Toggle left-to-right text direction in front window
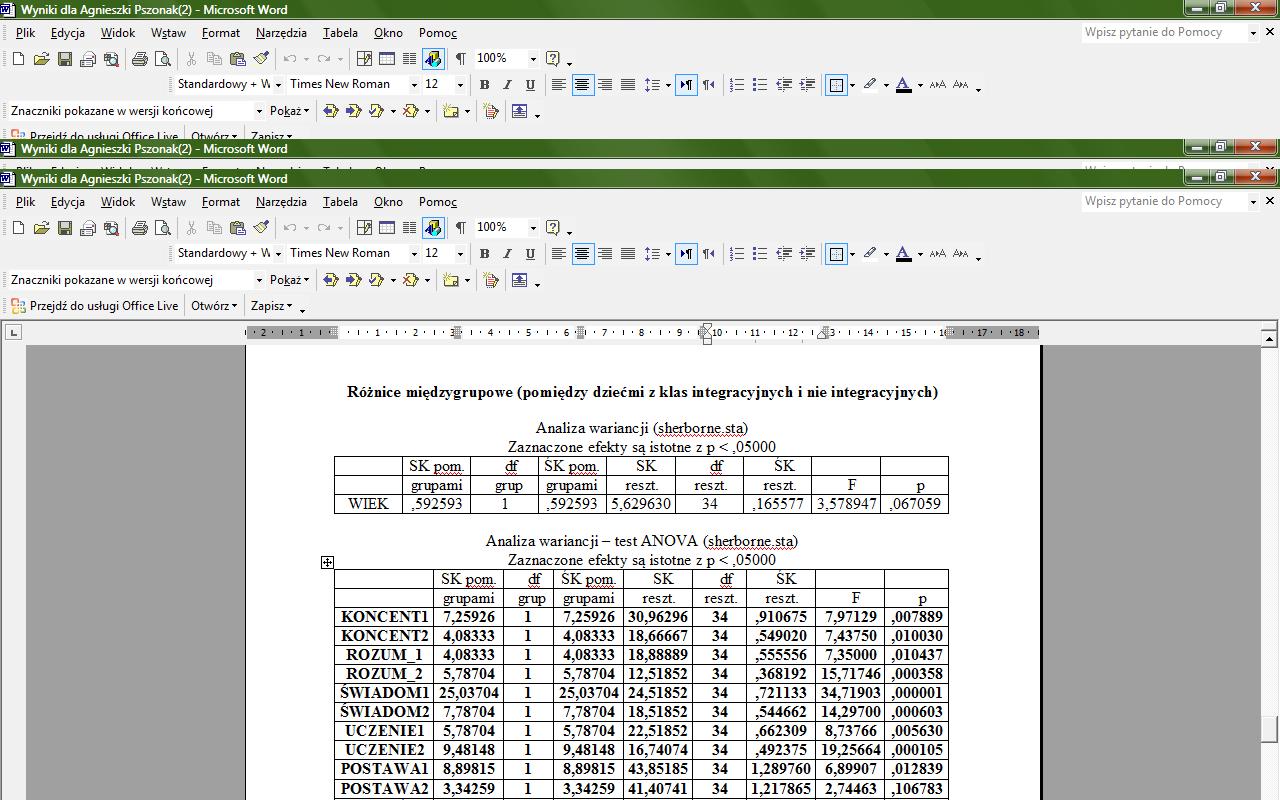This screenshot has width=1280, height=800. click(686, 254)
